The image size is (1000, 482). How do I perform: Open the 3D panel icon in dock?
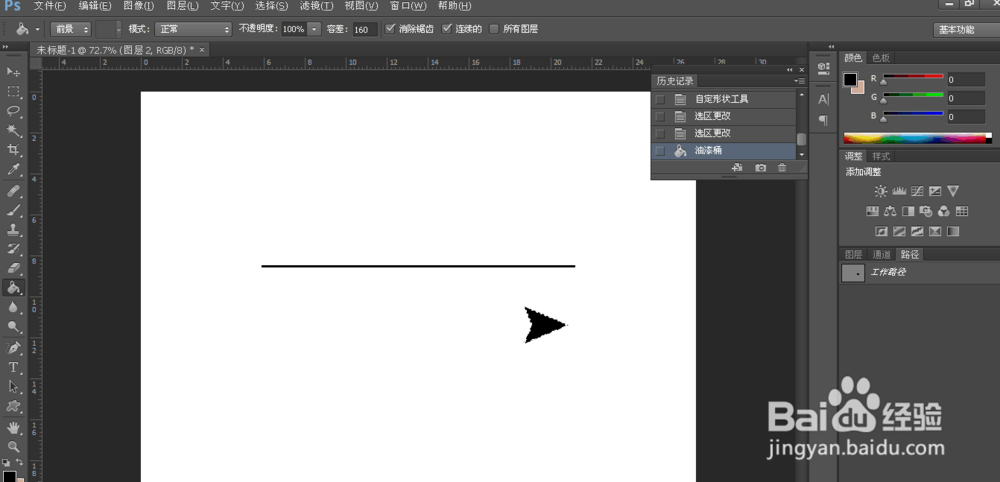[x=823, y=67]
